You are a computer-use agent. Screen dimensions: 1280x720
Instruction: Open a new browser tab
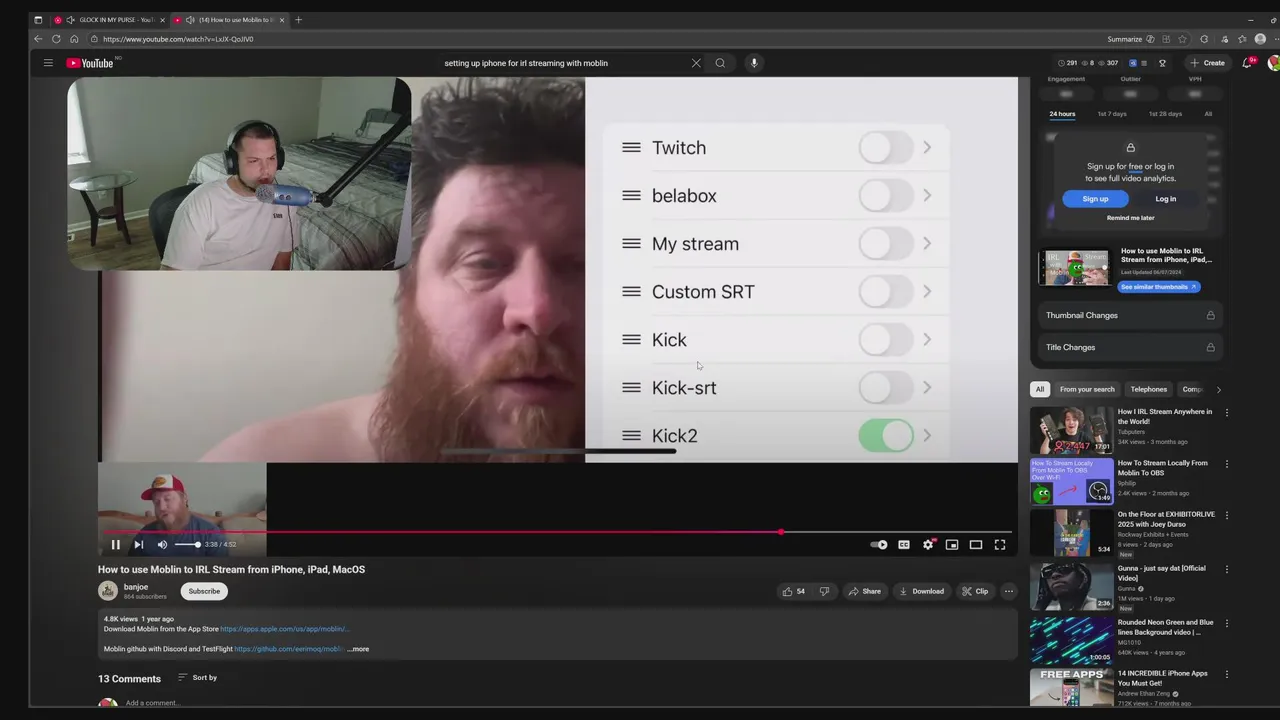coord(298,20)
